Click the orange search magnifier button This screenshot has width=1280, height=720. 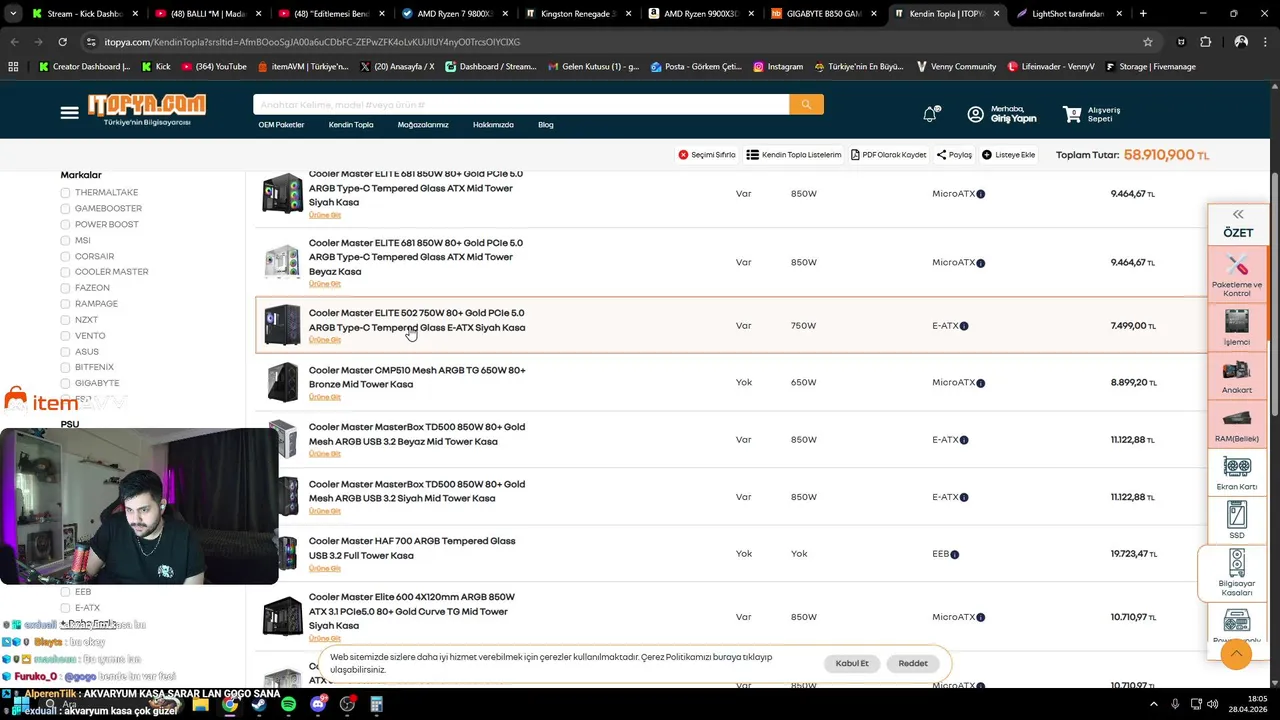point(806,105)
